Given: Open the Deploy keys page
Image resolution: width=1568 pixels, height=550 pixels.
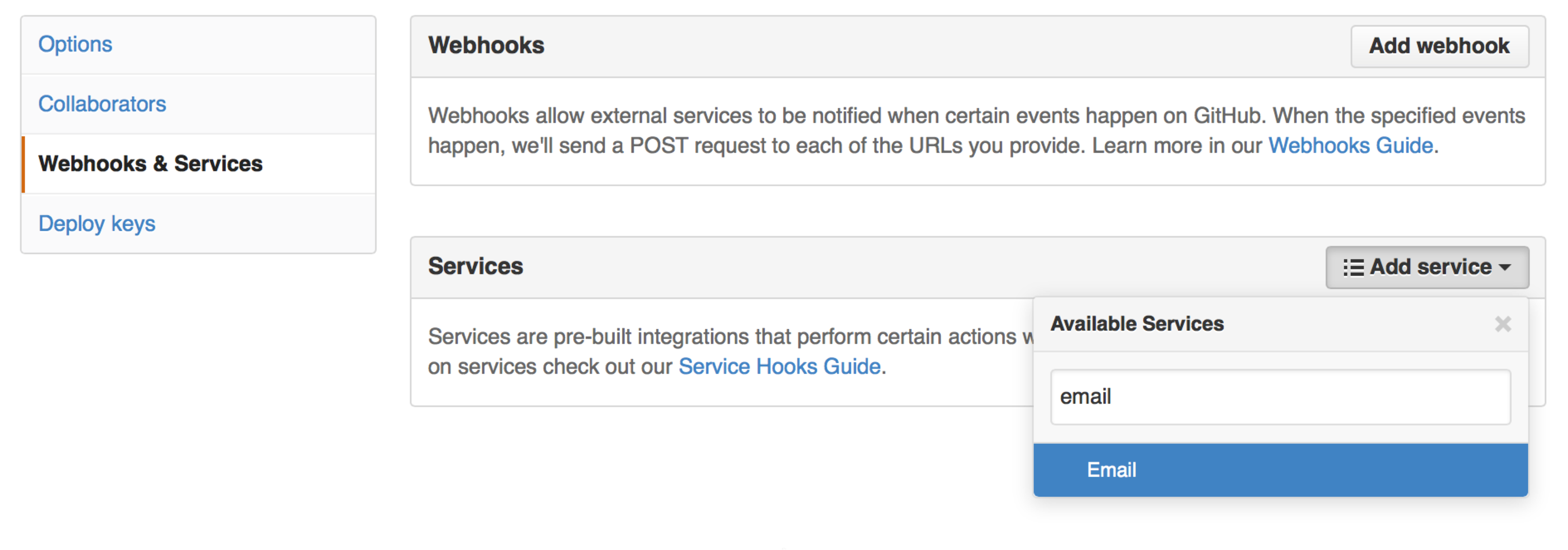Looking at the screenshot, I should [97, 223].
